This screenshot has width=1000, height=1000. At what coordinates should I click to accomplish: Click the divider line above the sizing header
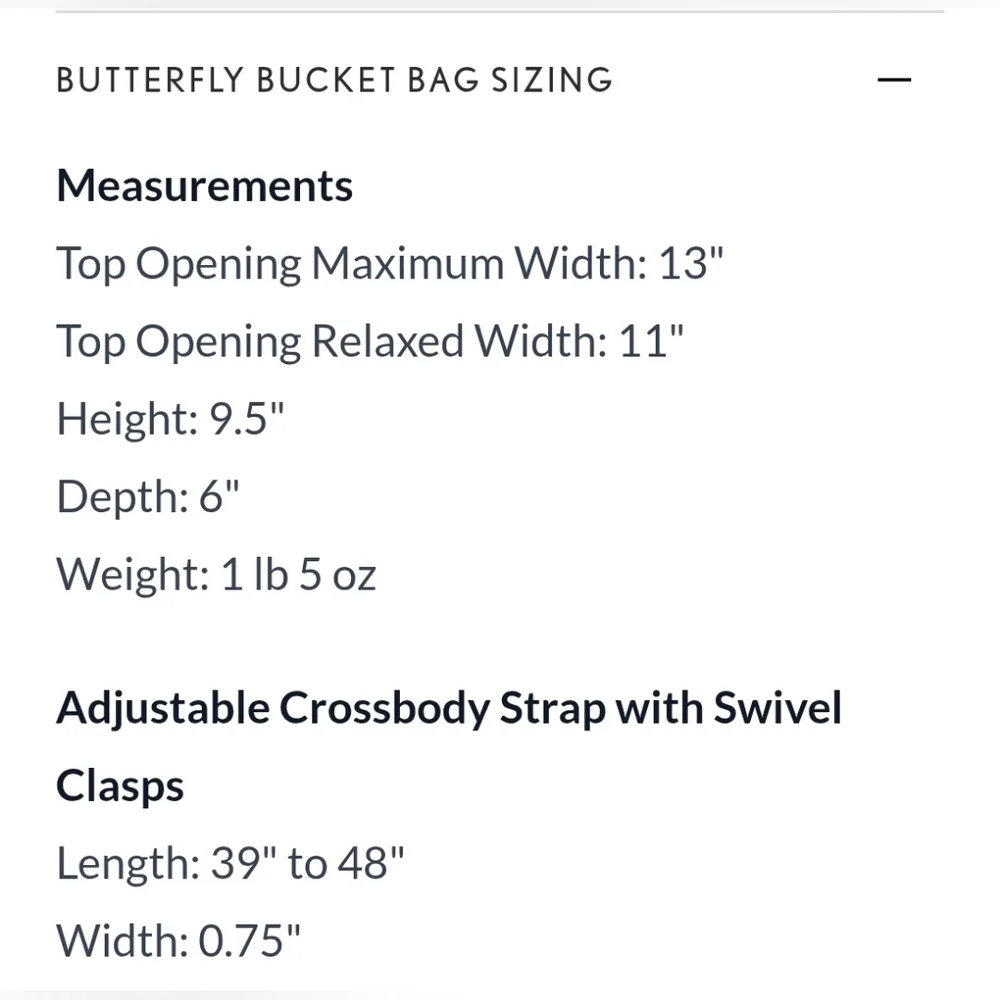pos(500,12)
